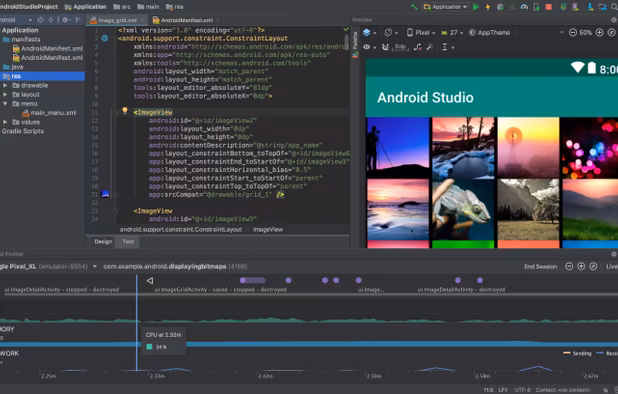Select main_menu.xml in project tree
The width and height of the screenshot is (618, 394).
point(49,113)
